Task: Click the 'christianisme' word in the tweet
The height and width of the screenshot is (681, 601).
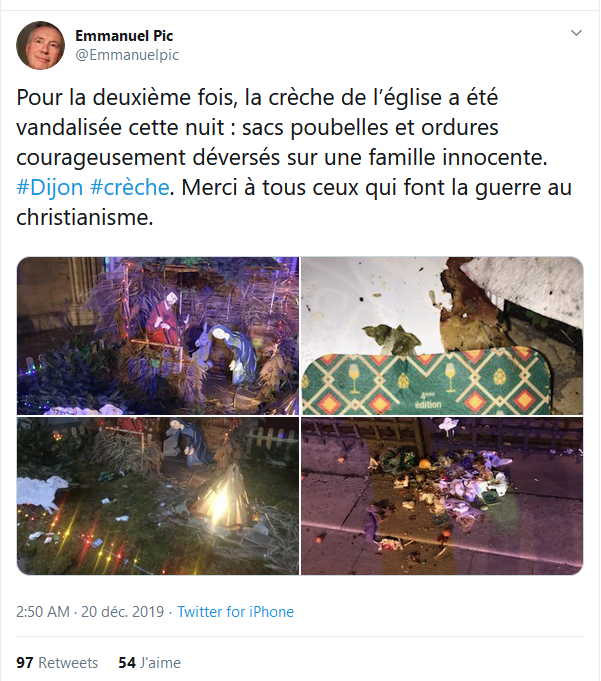Action: pyautogui.click(x=85, y=218)
